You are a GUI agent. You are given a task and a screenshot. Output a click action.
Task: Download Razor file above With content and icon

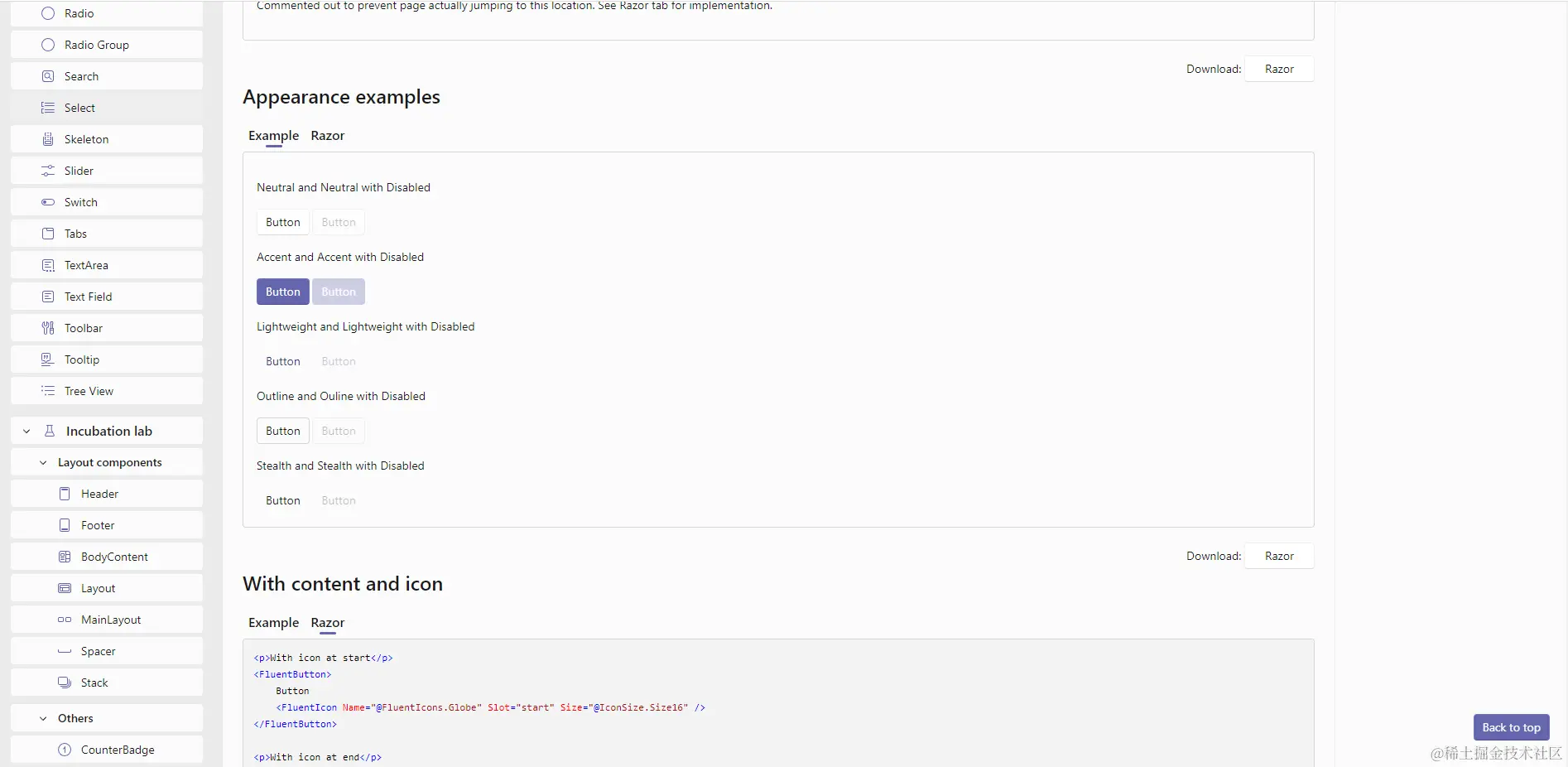pyautogui.click(x=1279, y=556)
